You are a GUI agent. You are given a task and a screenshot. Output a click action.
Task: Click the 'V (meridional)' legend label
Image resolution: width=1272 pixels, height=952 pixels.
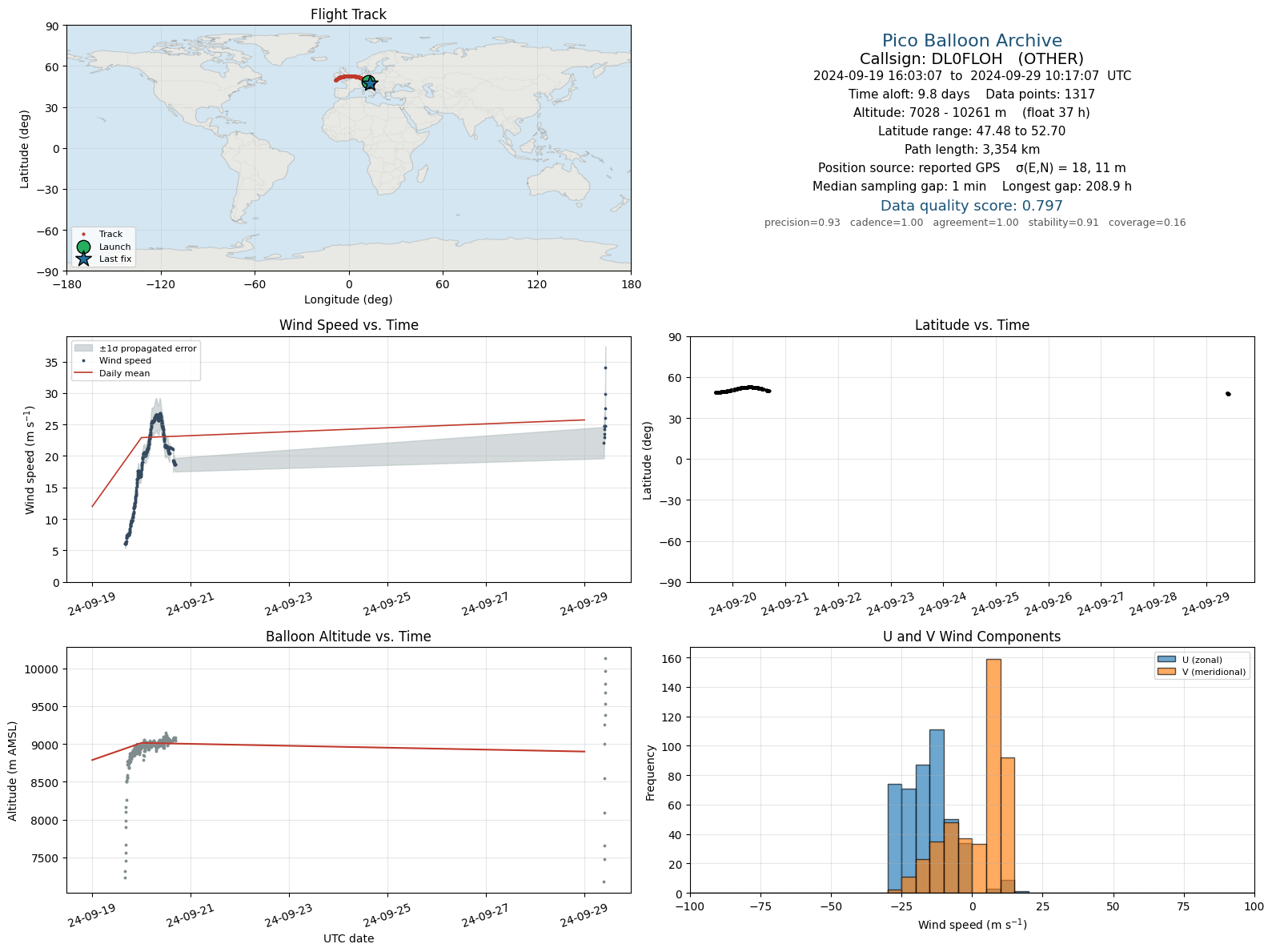(x=1214, y=672)
